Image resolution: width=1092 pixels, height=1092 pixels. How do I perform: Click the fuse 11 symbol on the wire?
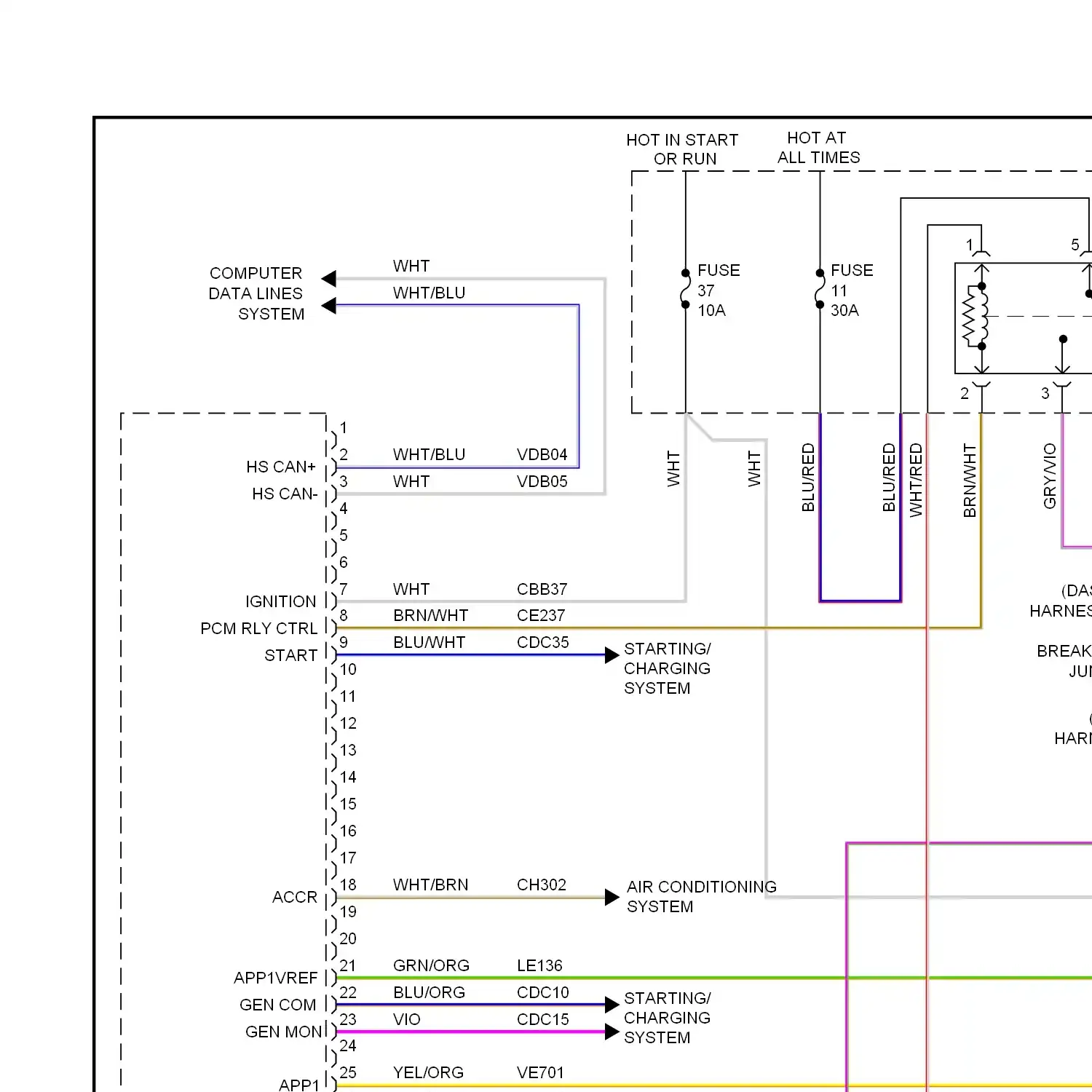point(820,289)
